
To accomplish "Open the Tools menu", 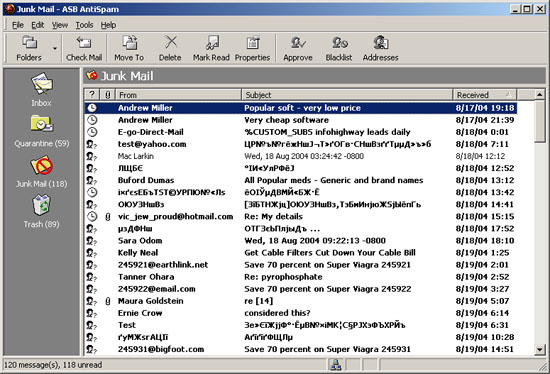I will pyautogui.click(x=84, y=25).
